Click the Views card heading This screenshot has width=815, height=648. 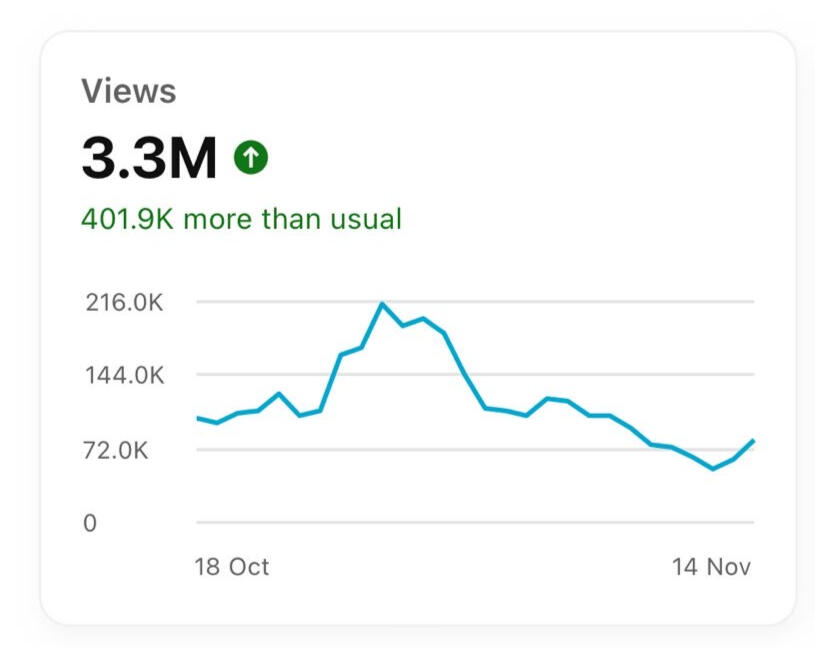tap(128, 92)
